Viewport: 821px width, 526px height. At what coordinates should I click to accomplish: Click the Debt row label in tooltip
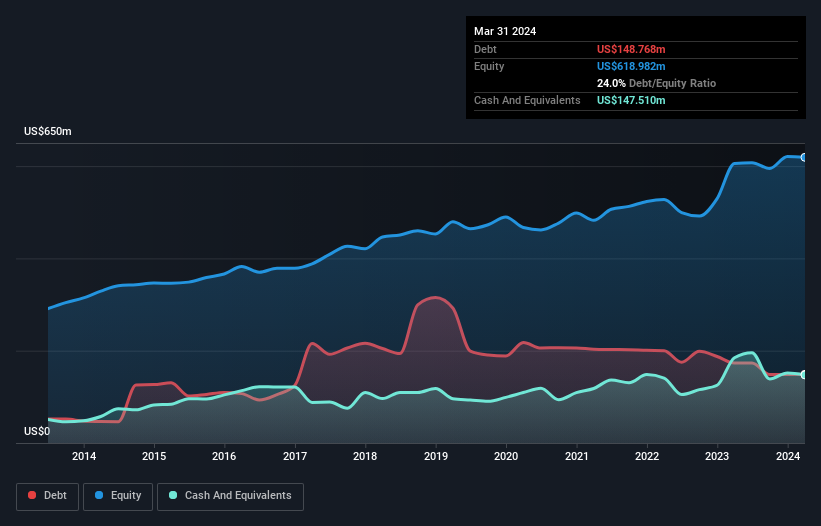click(x=485, y=49)
